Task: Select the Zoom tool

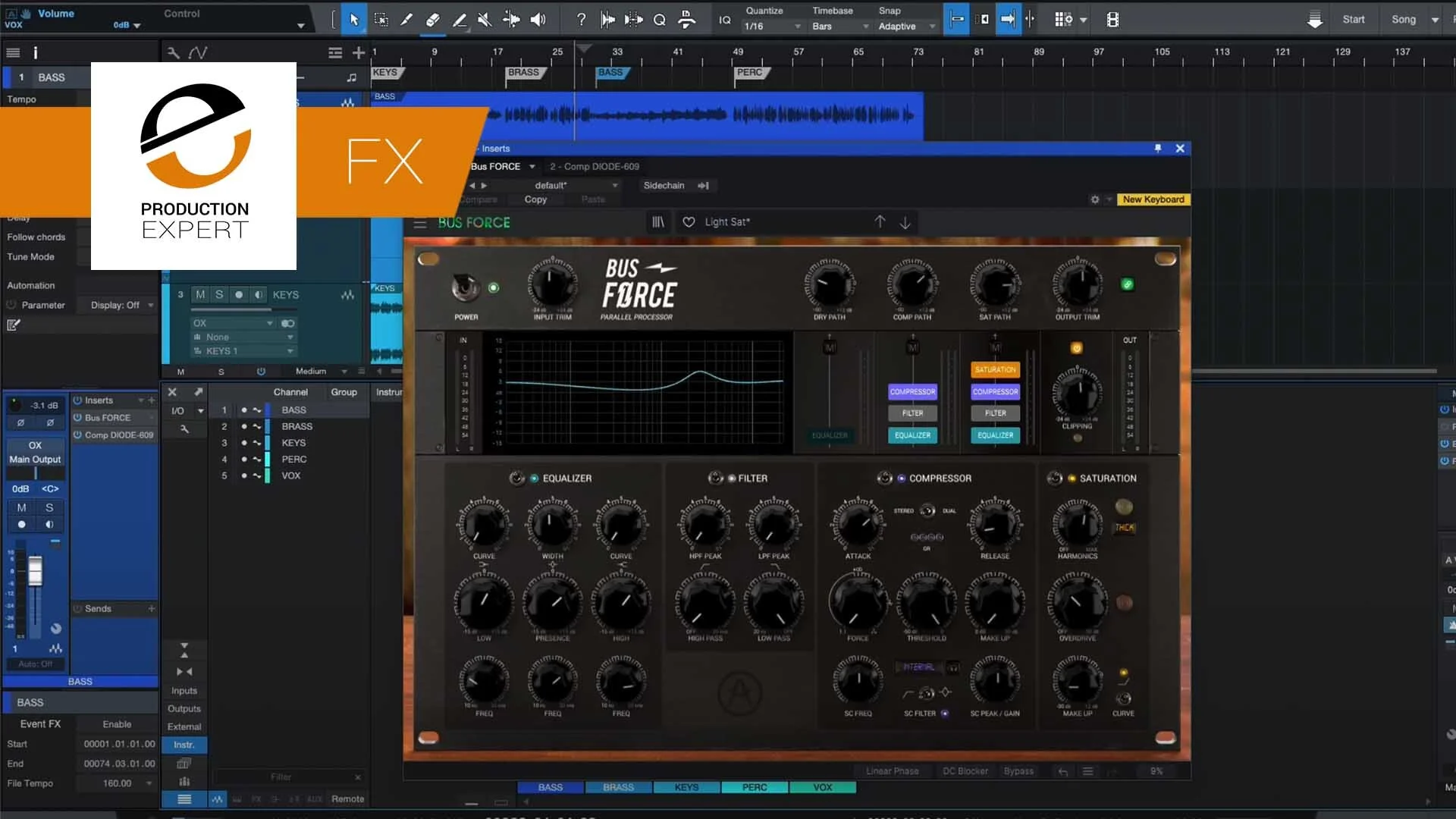Action: (x=659, y=20)
